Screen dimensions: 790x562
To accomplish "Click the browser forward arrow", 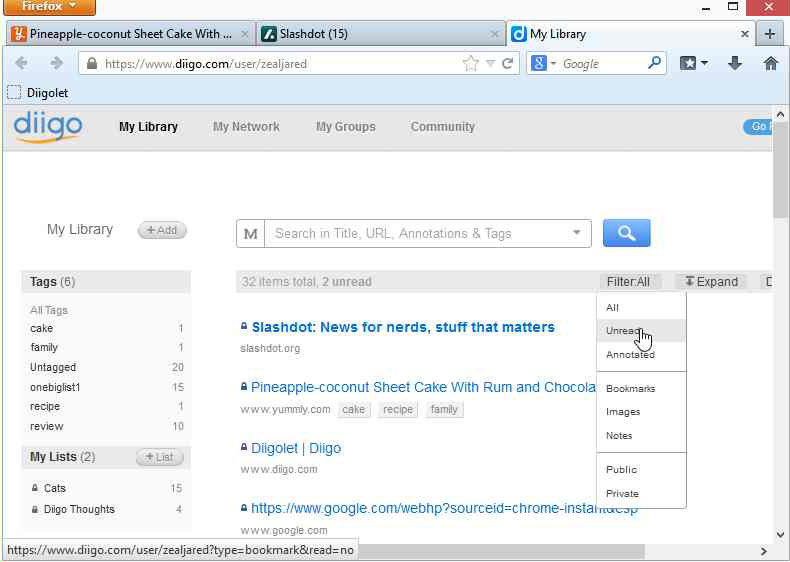I will coord(56,64).
